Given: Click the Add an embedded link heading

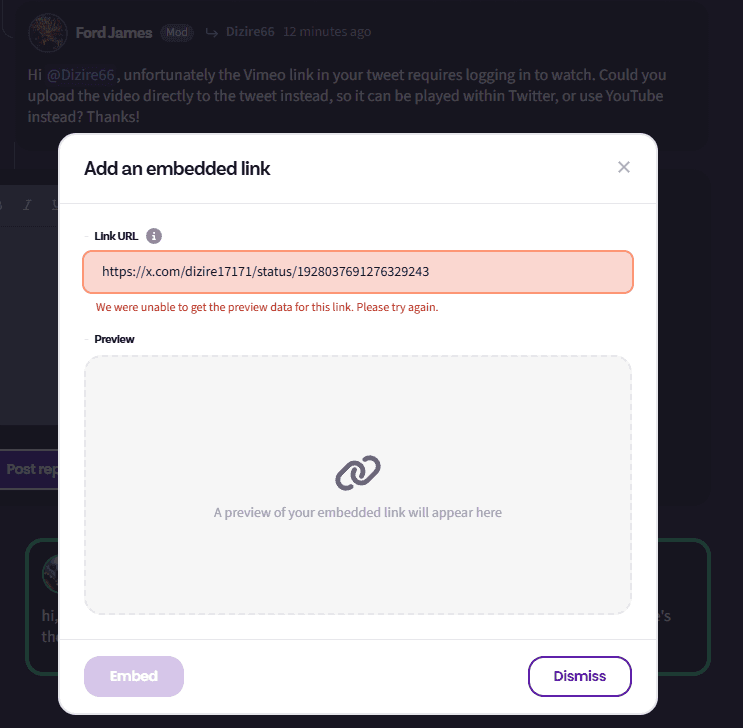Looking at the screenshot, I should tap(177, 168).
